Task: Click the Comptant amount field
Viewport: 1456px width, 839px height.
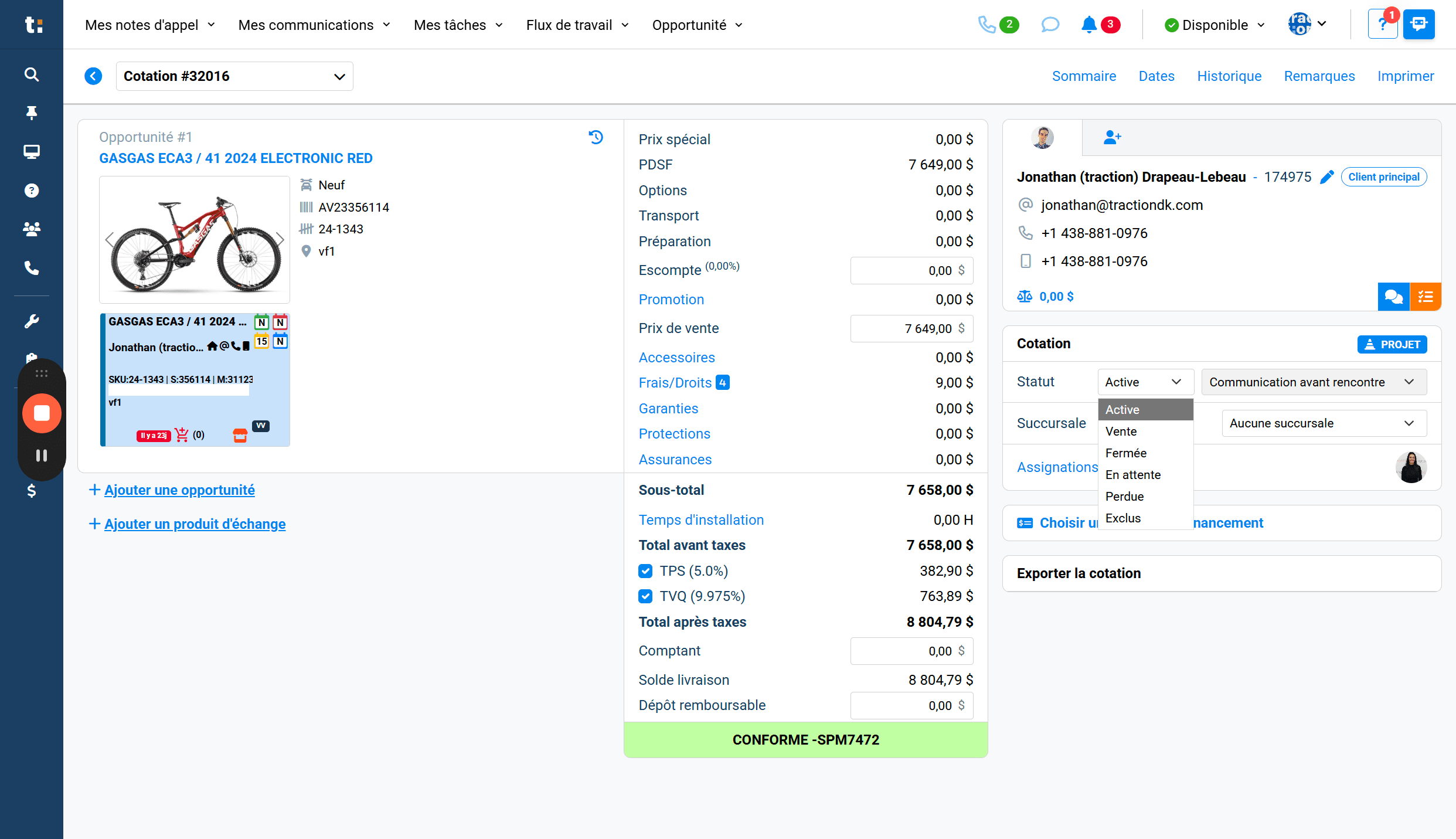Action: [x=911, y=651]
